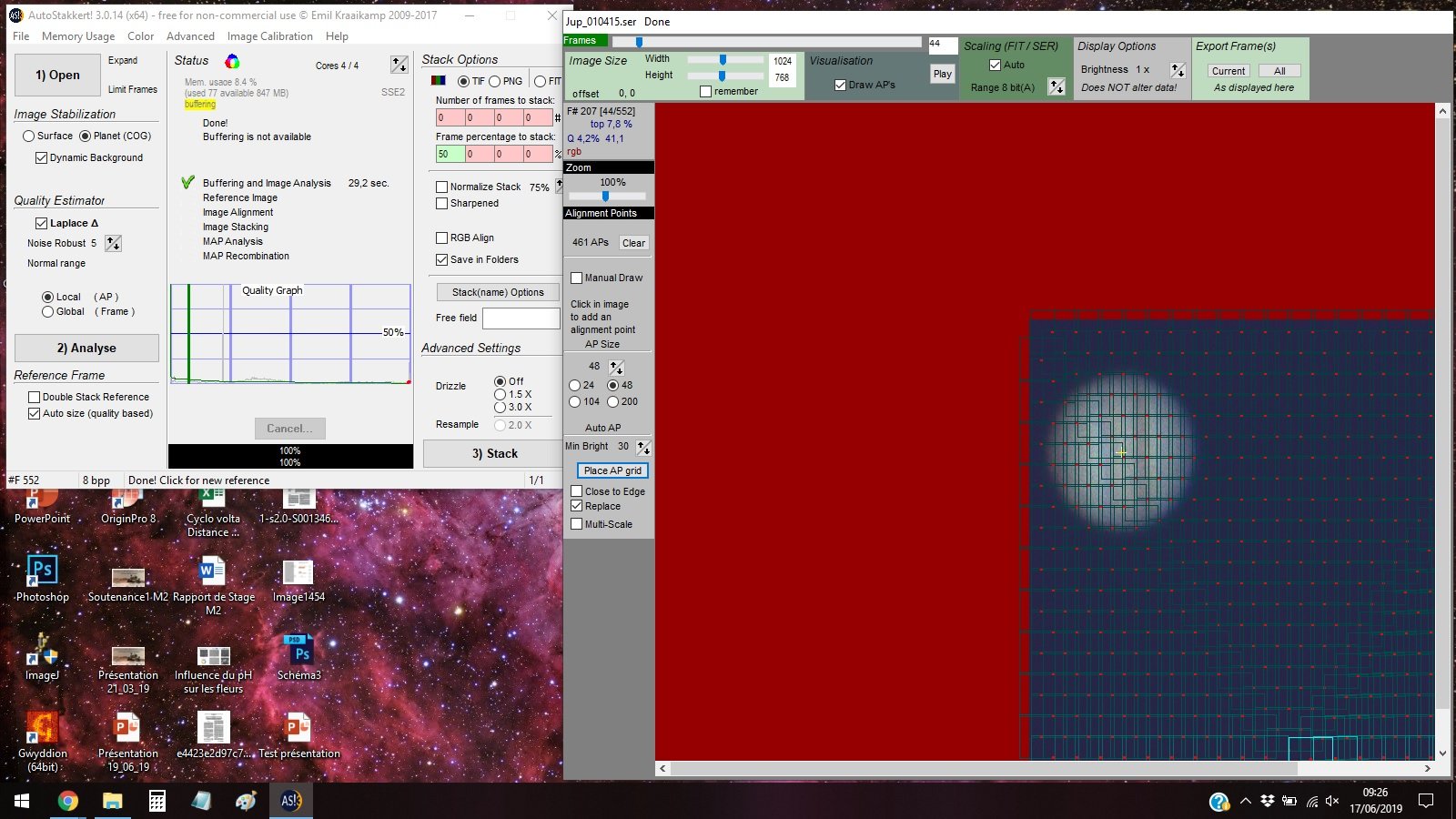Click Expand button in AutoStakkert main window
Image resolution: width=1456 pixels, height=819 pixels.
coord(123,60)
